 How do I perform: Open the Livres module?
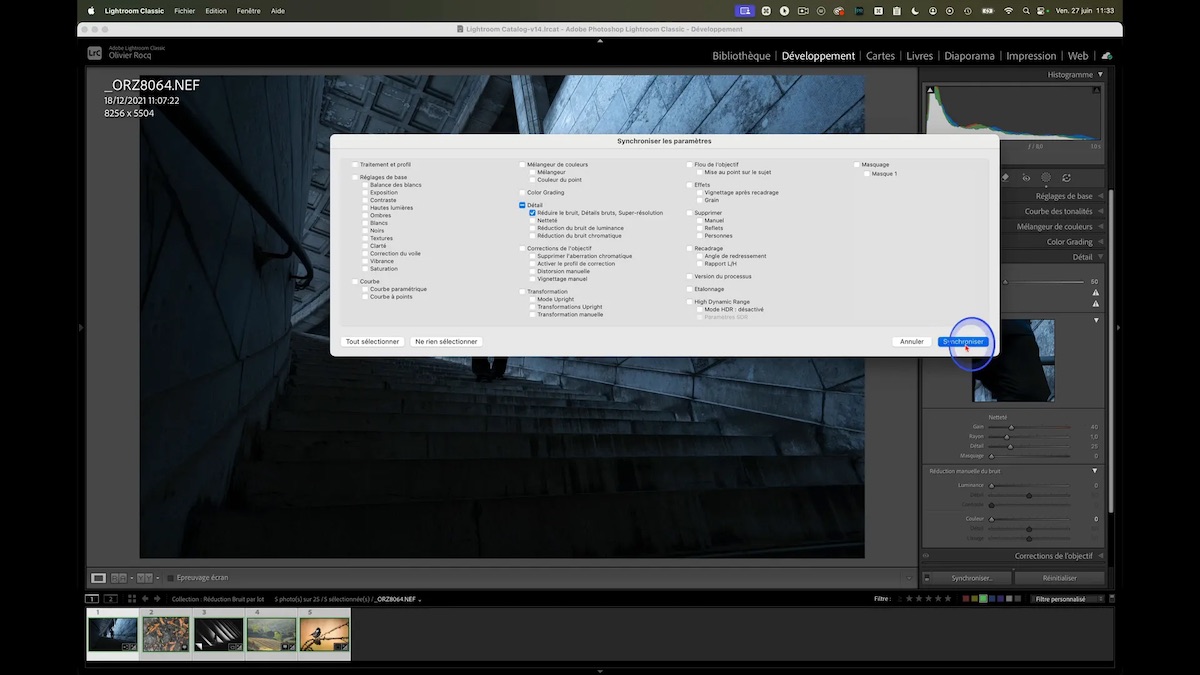coord(919,56)
